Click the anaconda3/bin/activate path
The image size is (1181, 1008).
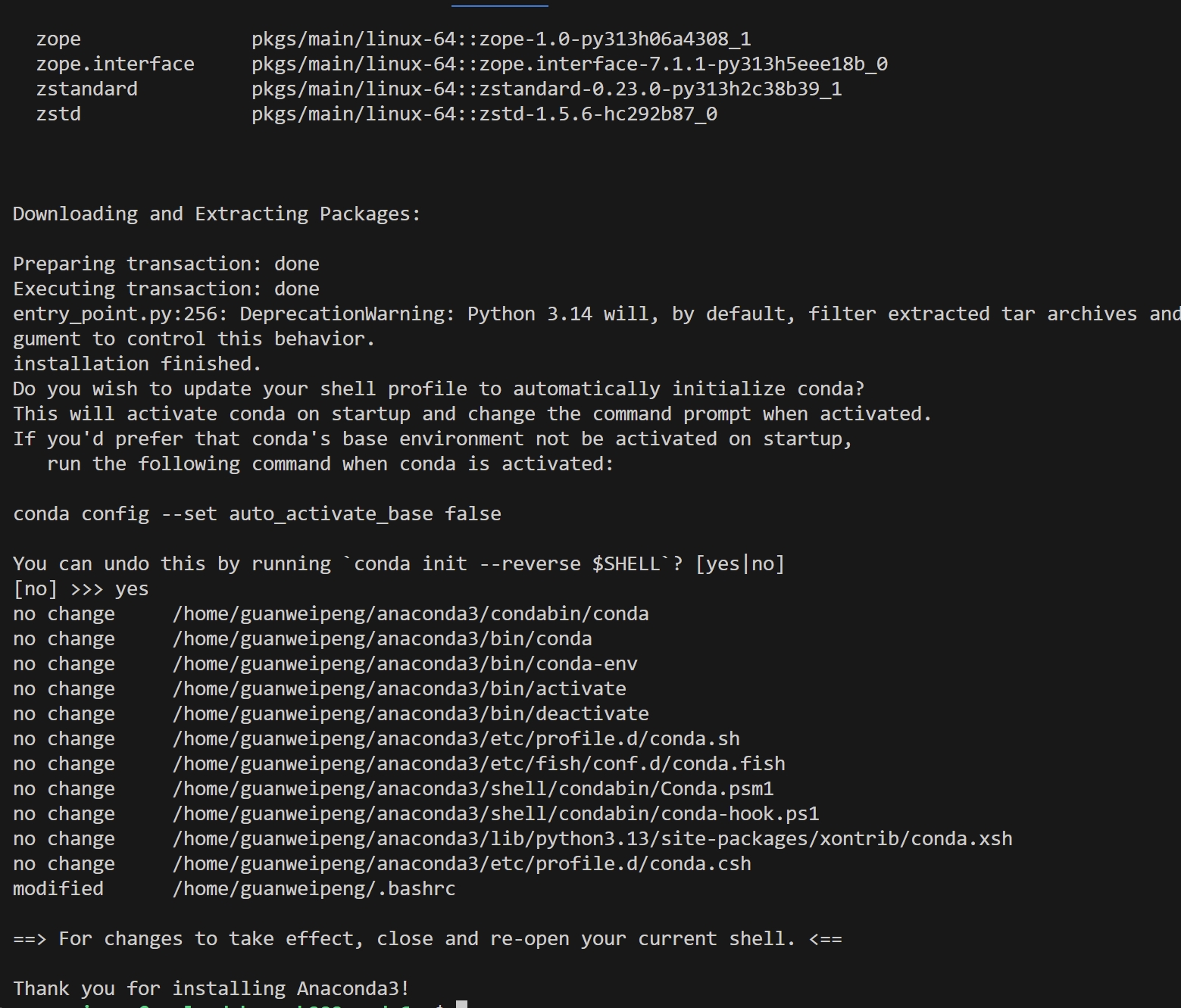(399, 688)
